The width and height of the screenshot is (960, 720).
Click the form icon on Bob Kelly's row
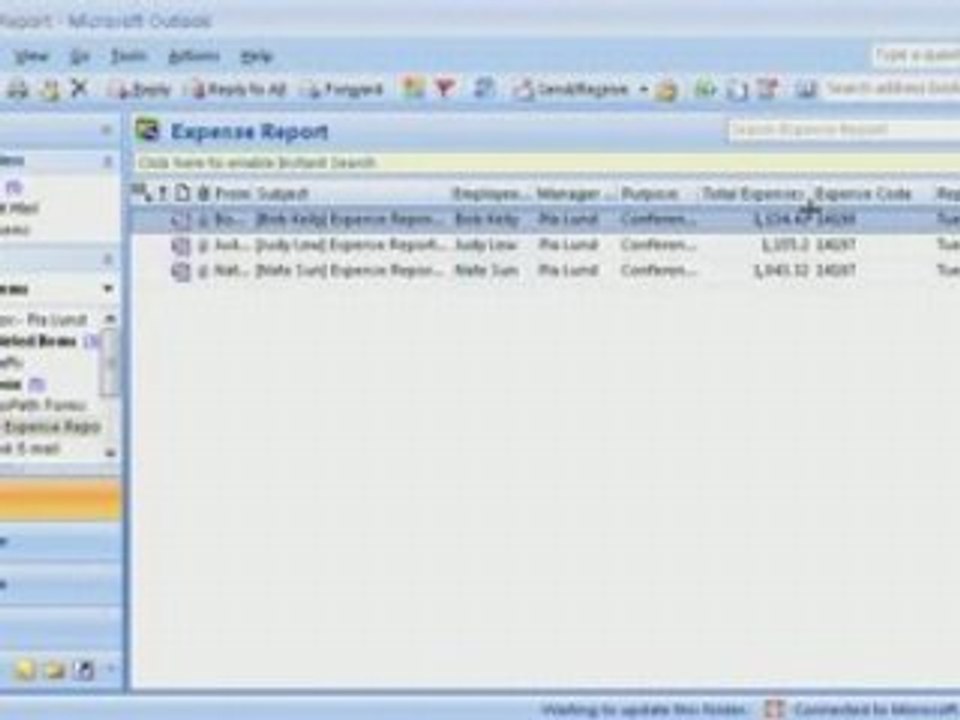181,220
